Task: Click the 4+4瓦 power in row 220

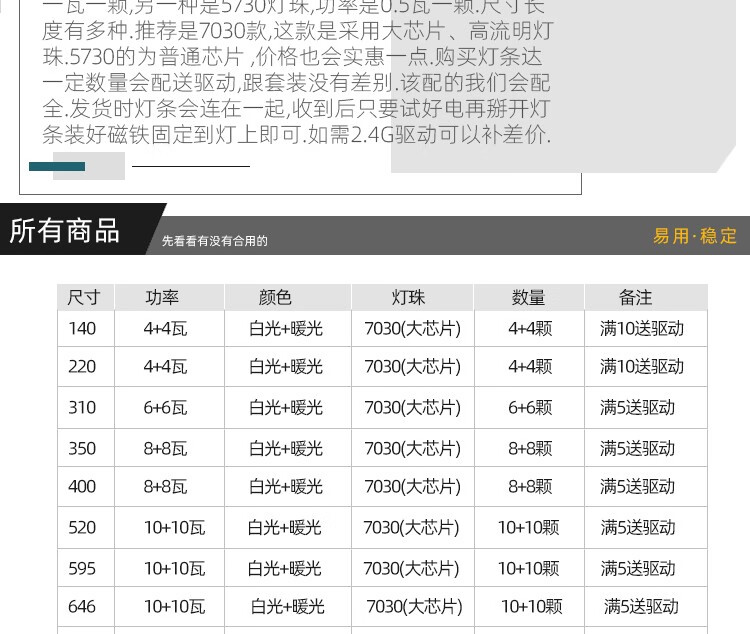Action: coord(165,367)
